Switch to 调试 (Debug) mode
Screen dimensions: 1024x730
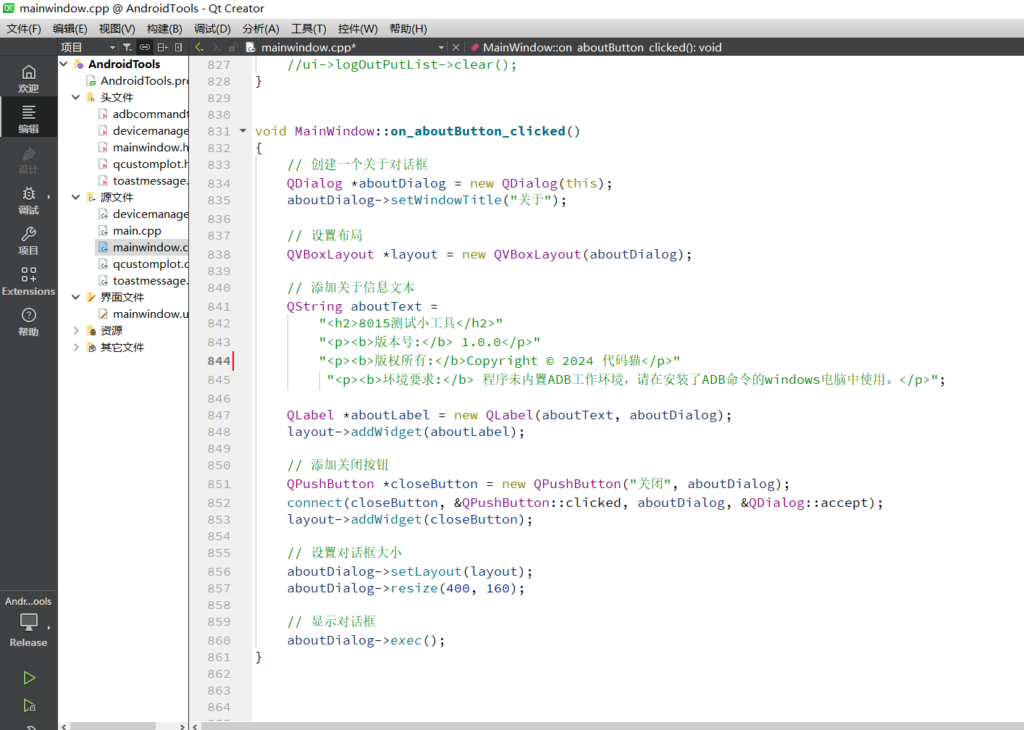[x=28, y=199]
